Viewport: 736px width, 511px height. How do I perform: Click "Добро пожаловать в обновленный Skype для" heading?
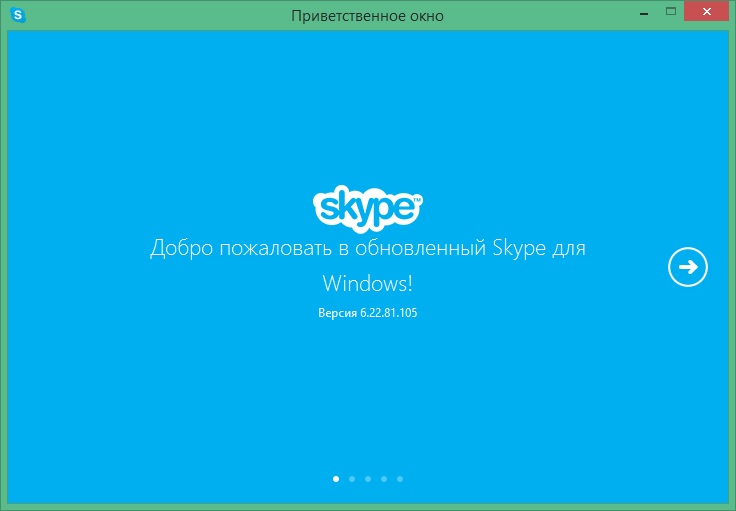click(368, 248)
